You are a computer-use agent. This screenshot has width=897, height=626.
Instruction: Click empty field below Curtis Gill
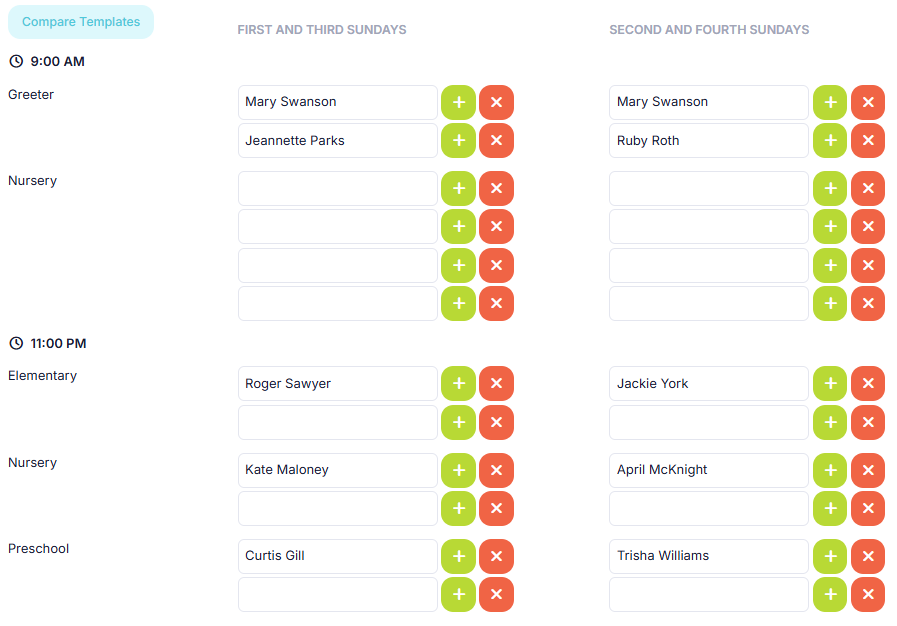(x=337, y=594)
